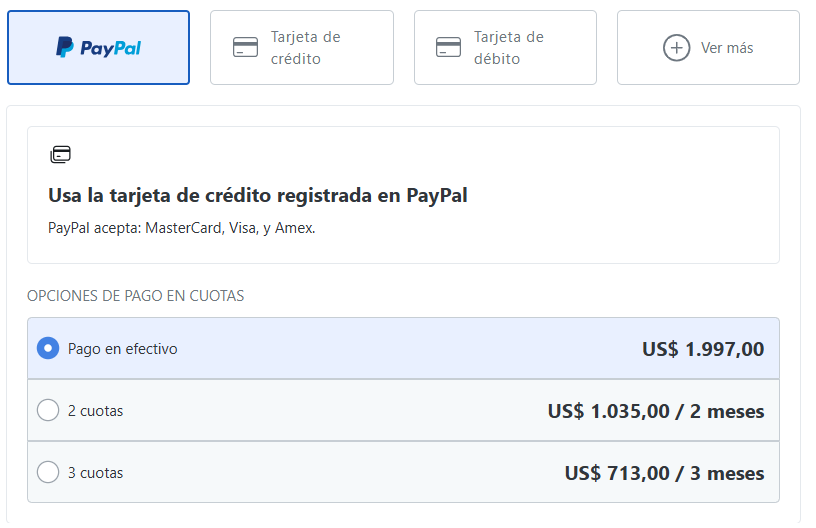The height and width of the screenshot is (528, 816).
Task: Click the 2 cuotas option label
Action: tap(95, 410)
